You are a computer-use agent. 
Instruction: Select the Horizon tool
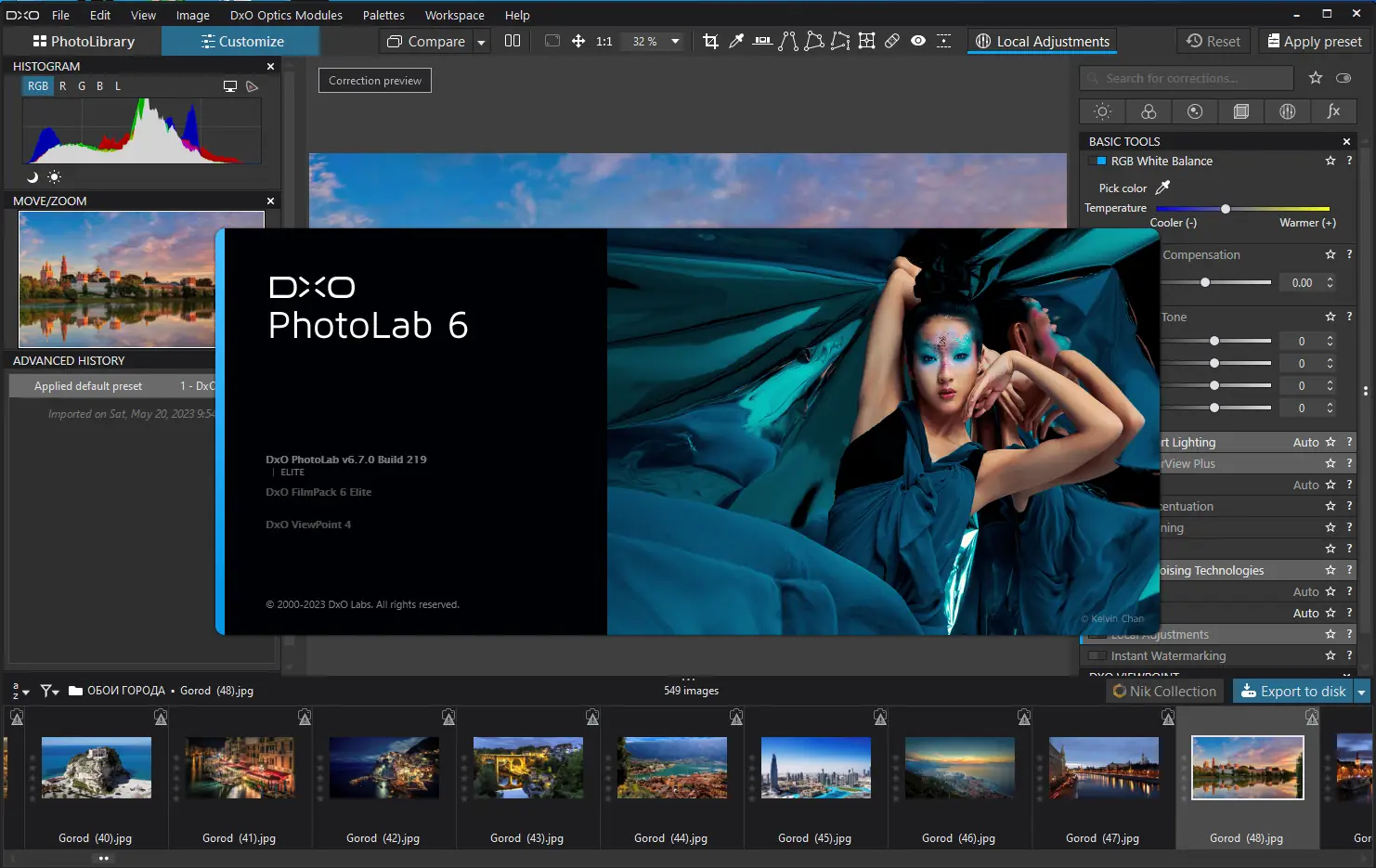[x=762, y=41]
